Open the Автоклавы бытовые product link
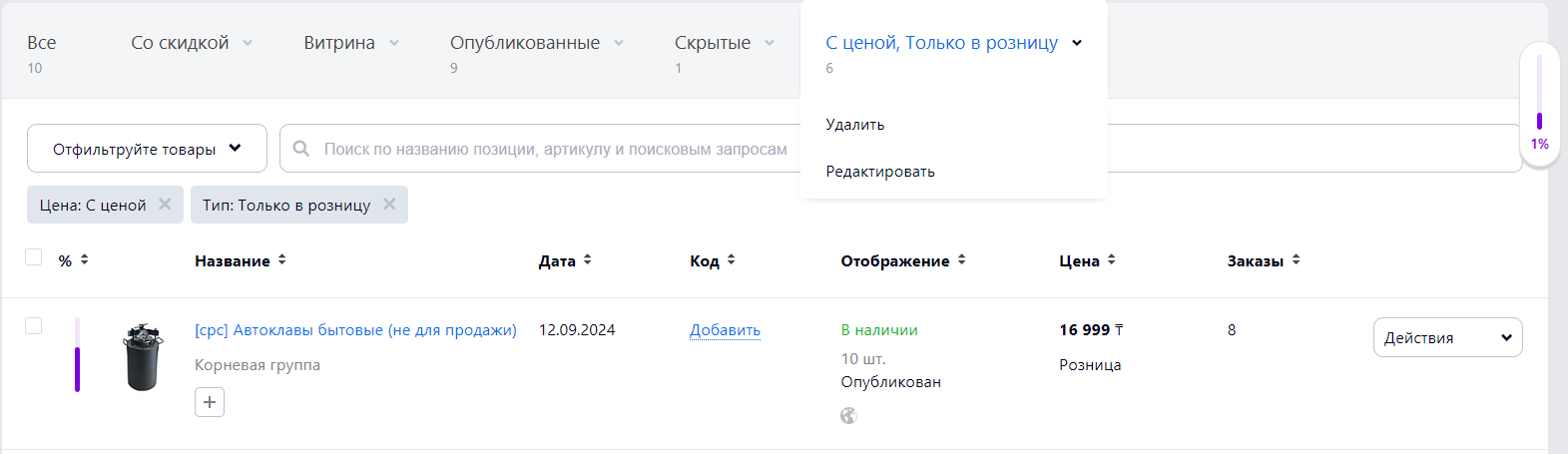Image resolution: width=1568 pixels, height=454 pixels. coord(355,330)
